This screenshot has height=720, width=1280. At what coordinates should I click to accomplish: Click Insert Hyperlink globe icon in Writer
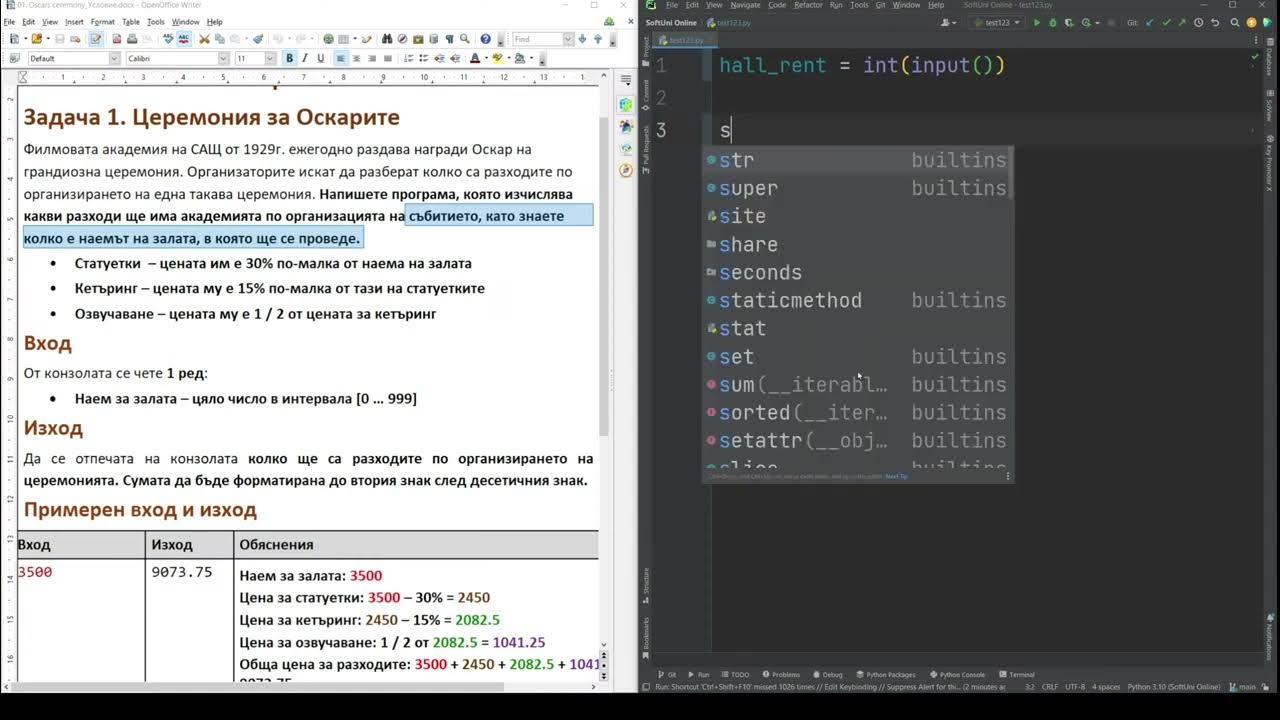pyautogui.click(x=328, y=39)
